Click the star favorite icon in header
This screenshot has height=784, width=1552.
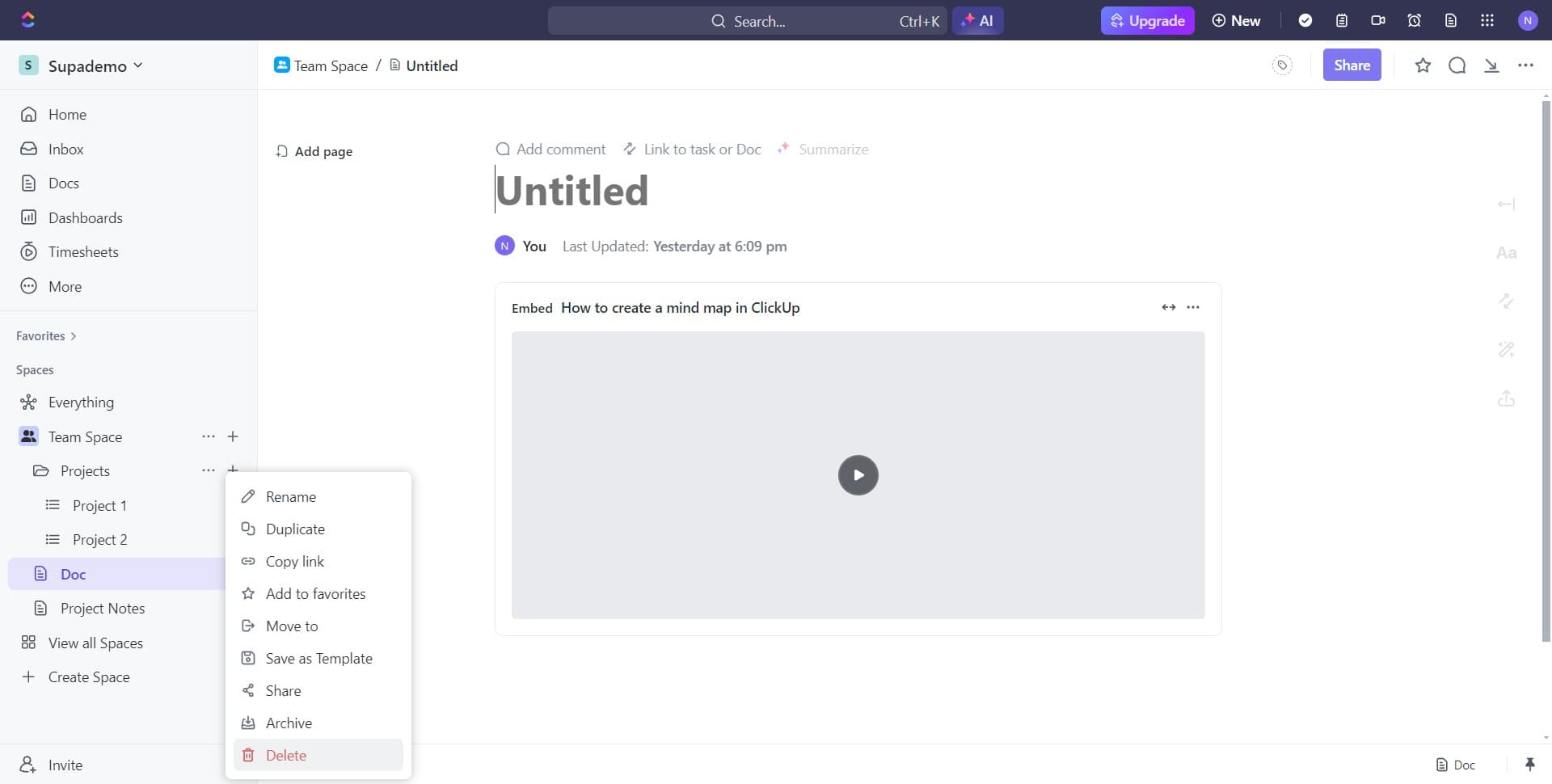1423,65
